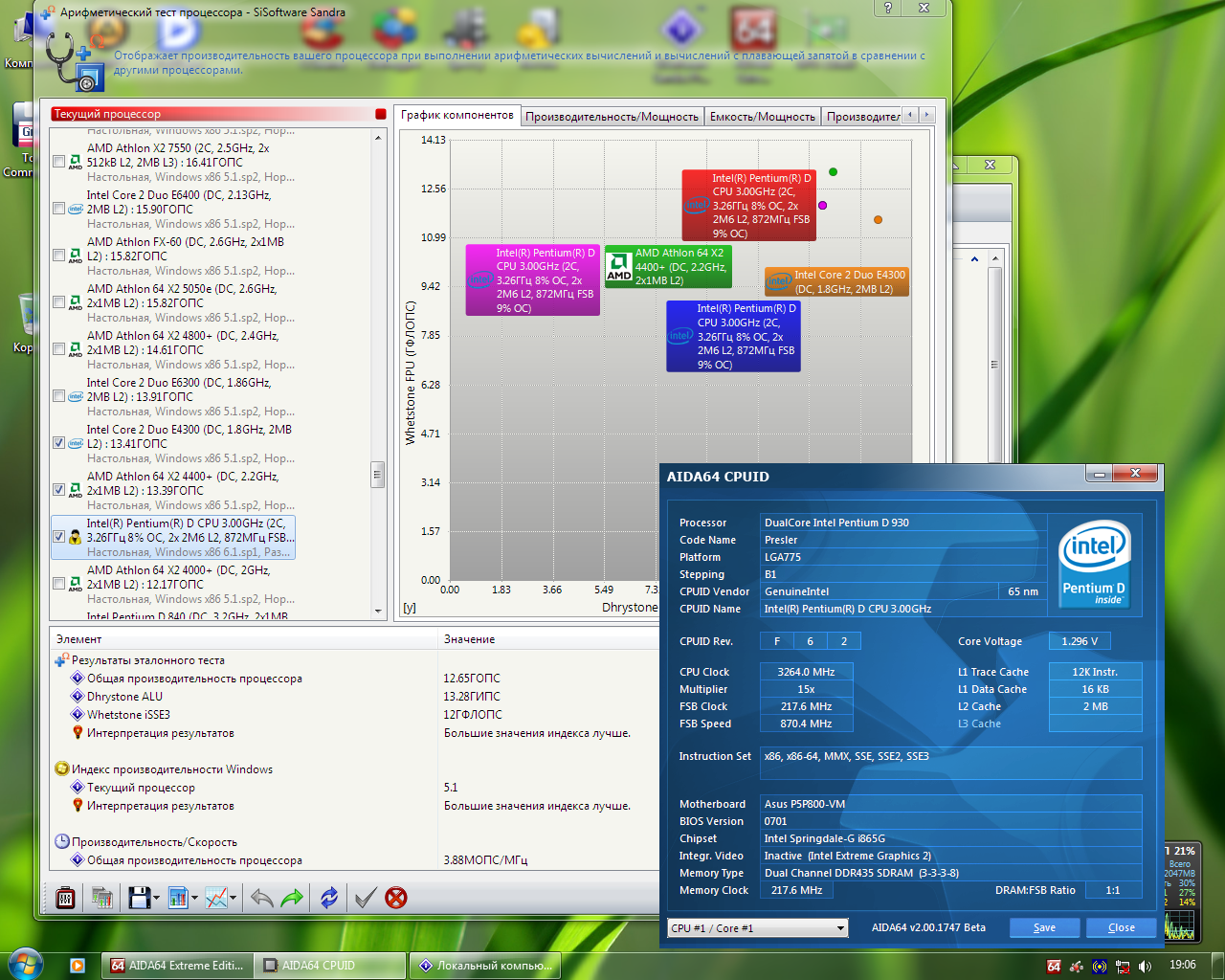Click the Значение column header
Image resolution: width=1225 pixels, height=980 pixels.
click(x=548, y=638)
